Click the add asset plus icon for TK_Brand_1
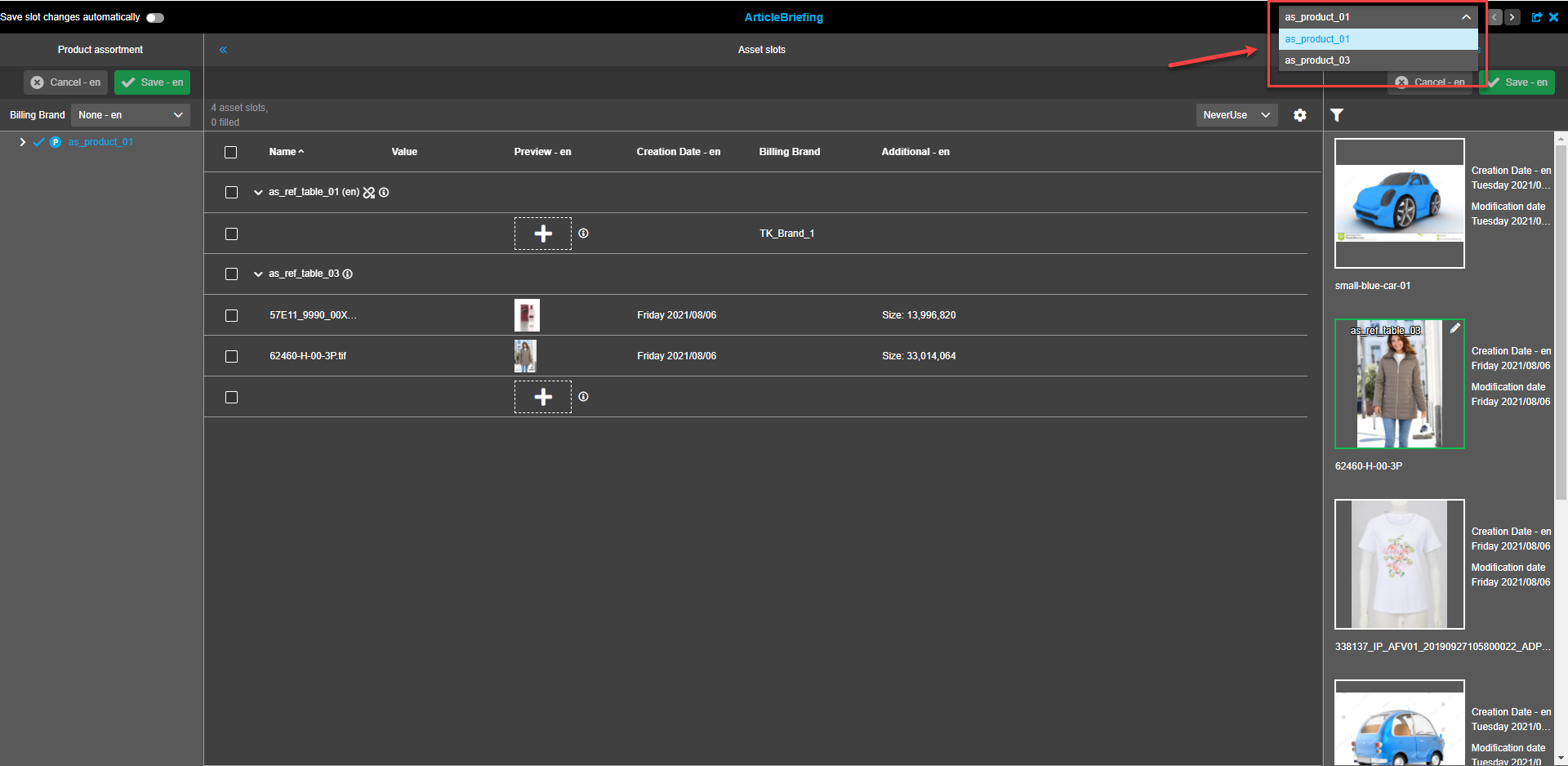 click(542, 234)
